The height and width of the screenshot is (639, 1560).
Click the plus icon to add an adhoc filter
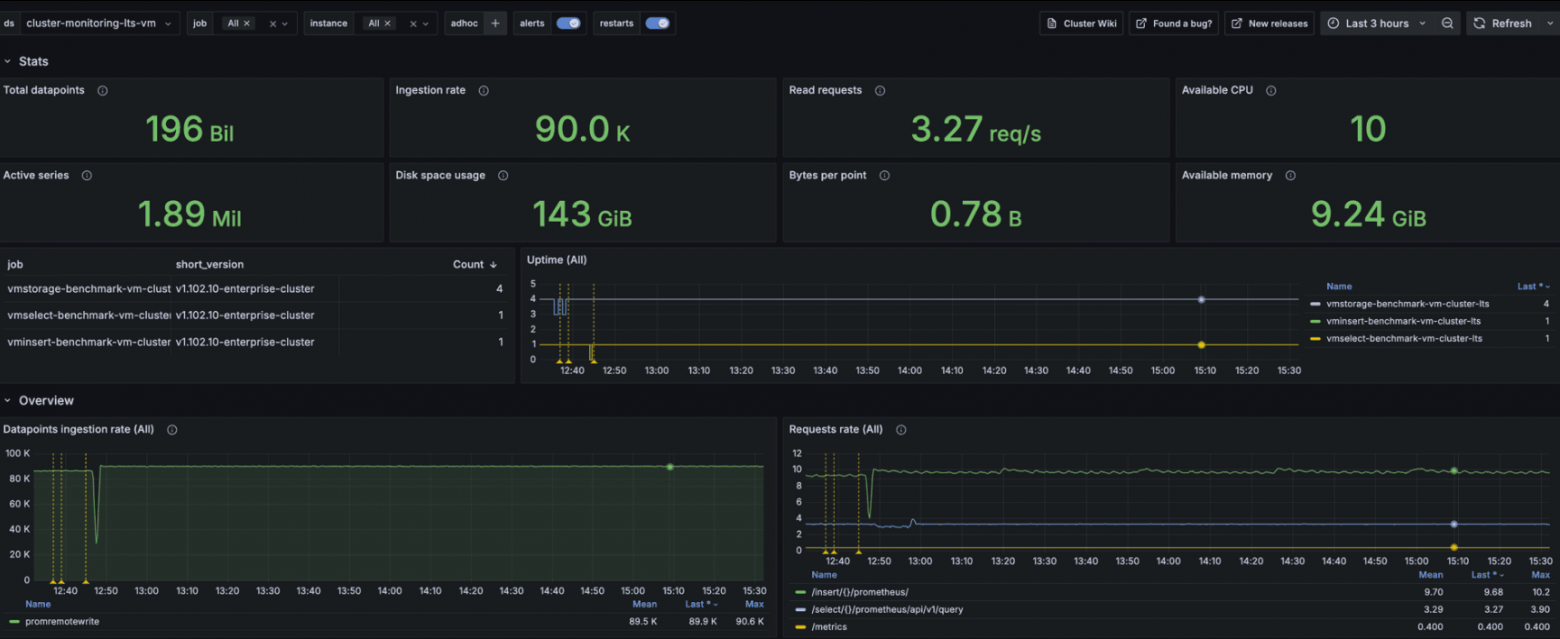point(495,23)
